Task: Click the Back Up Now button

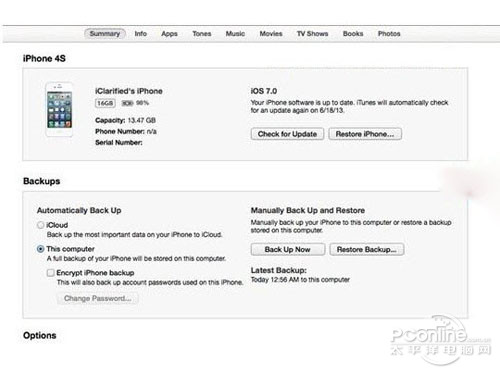Action: [x=288, y=249]
